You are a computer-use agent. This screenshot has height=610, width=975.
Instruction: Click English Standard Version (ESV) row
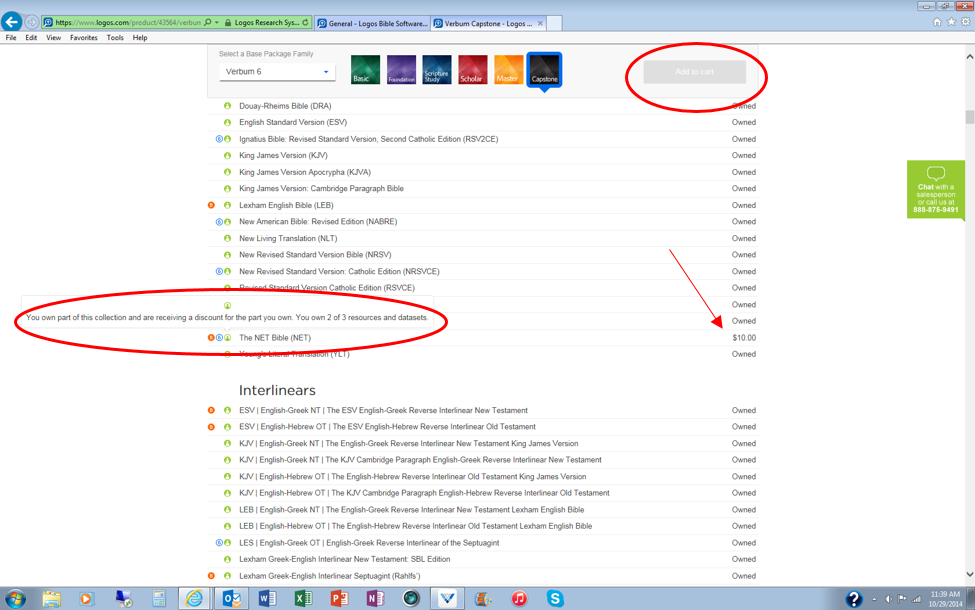coord(483,122)
